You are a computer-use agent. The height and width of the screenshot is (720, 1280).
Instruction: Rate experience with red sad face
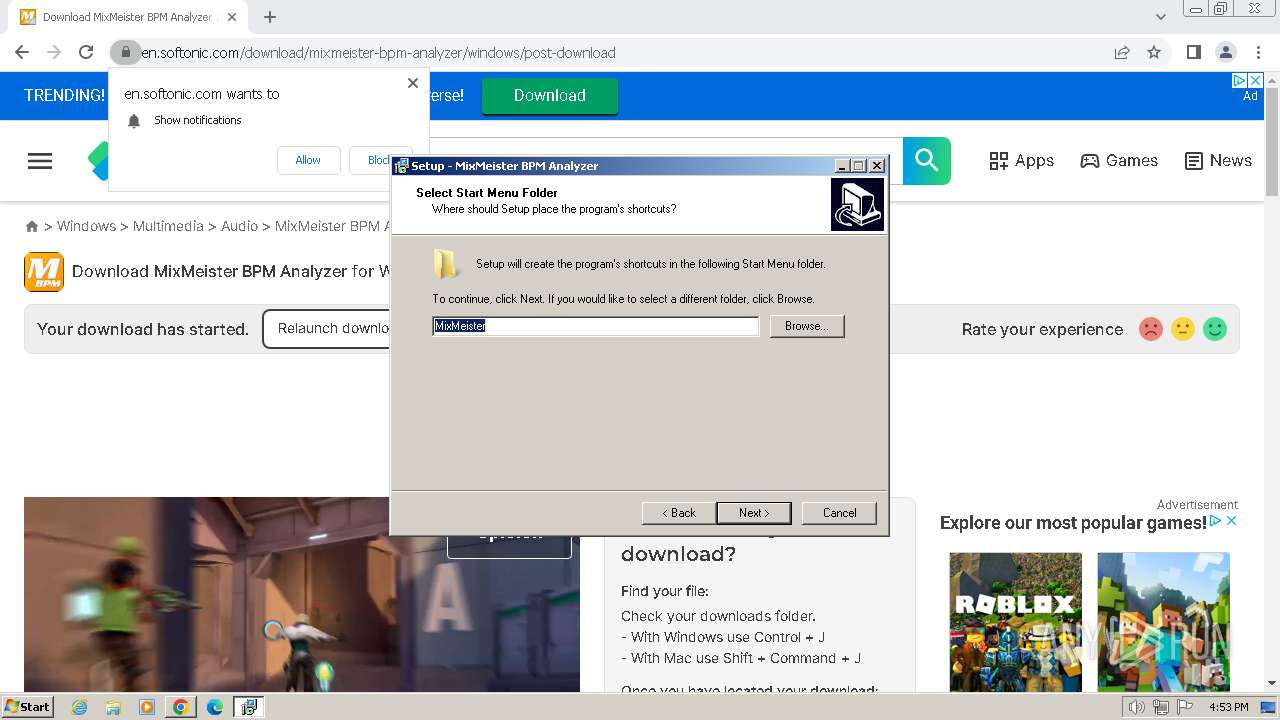[1151, 329]
